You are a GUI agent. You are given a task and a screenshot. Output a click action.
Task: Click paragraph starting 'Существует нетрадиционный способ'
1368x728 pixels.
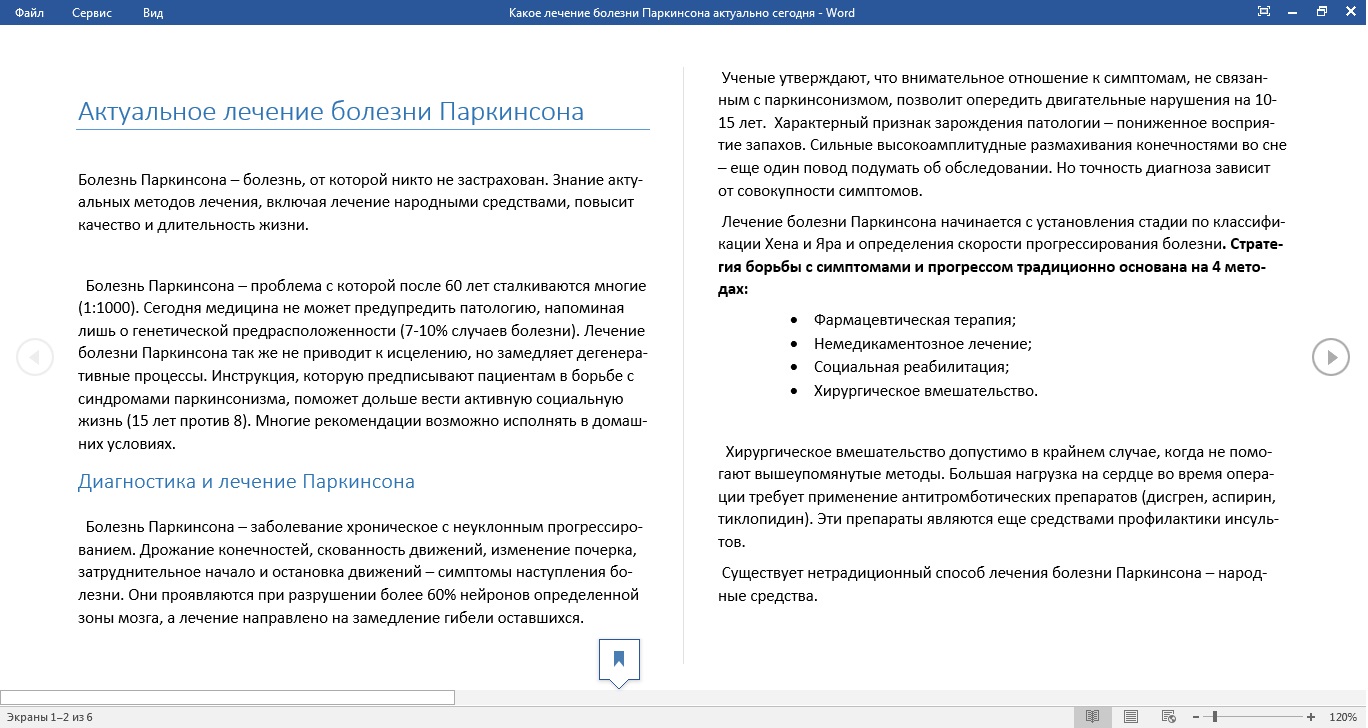993,585
